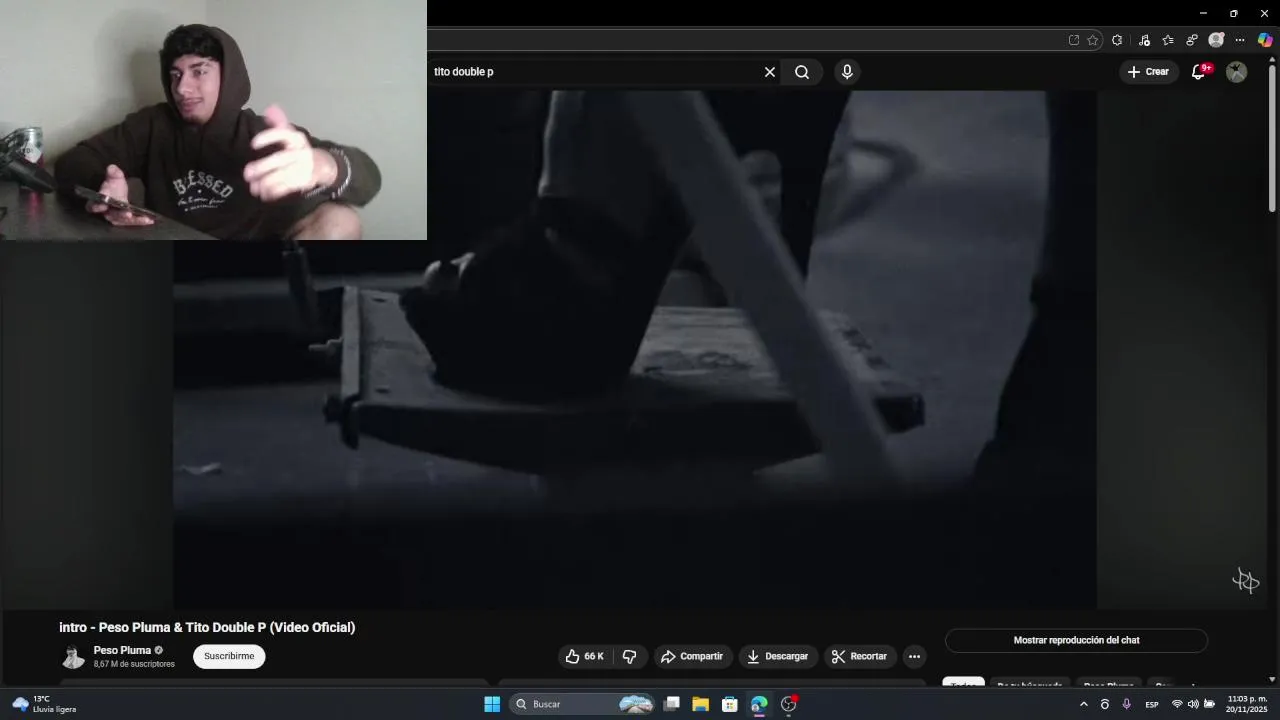
Task: Click the microphone in-use tray icon
Action: coord(1127,704)
